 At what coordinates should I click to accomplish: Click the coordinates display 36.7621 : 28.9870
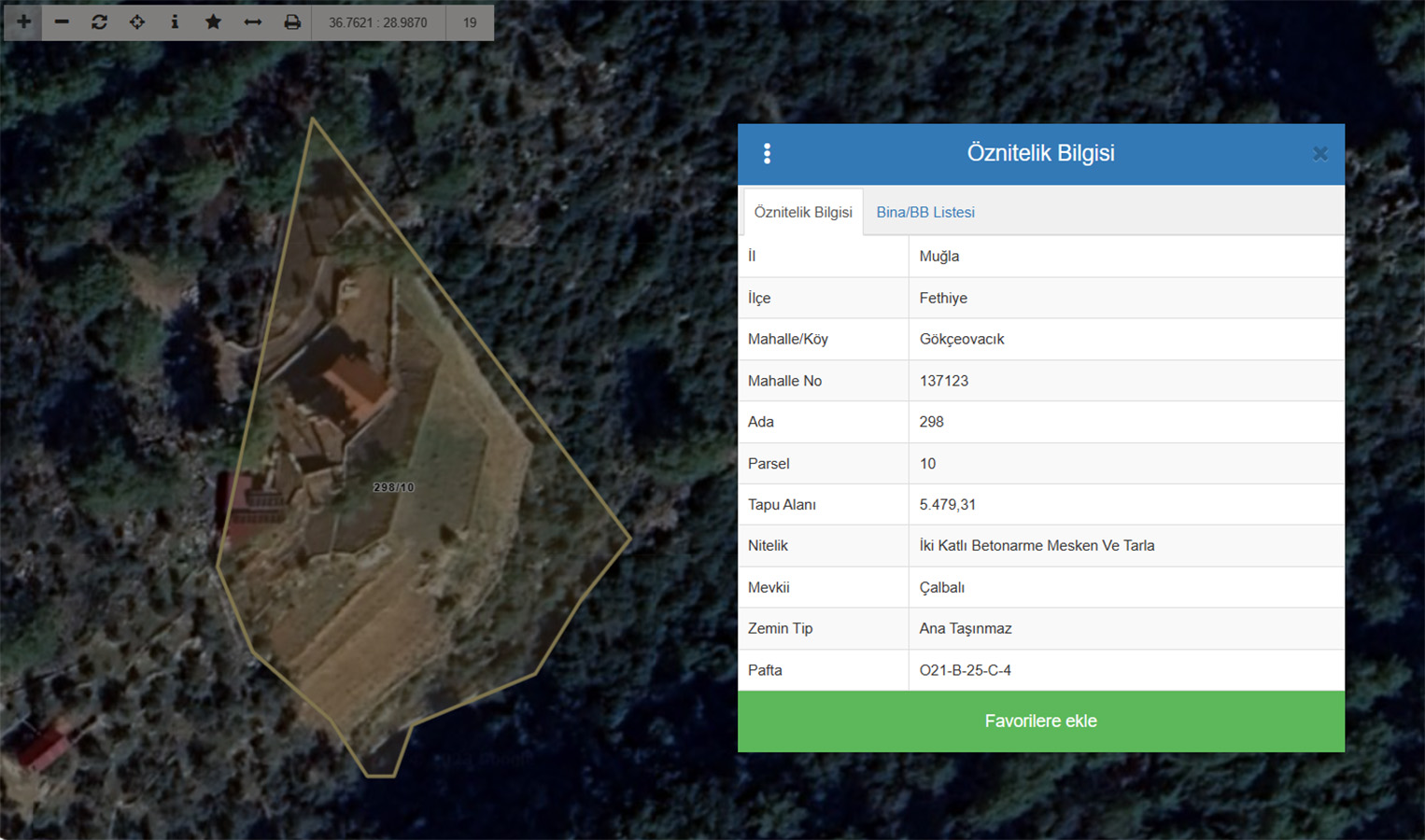pos(378,22)
